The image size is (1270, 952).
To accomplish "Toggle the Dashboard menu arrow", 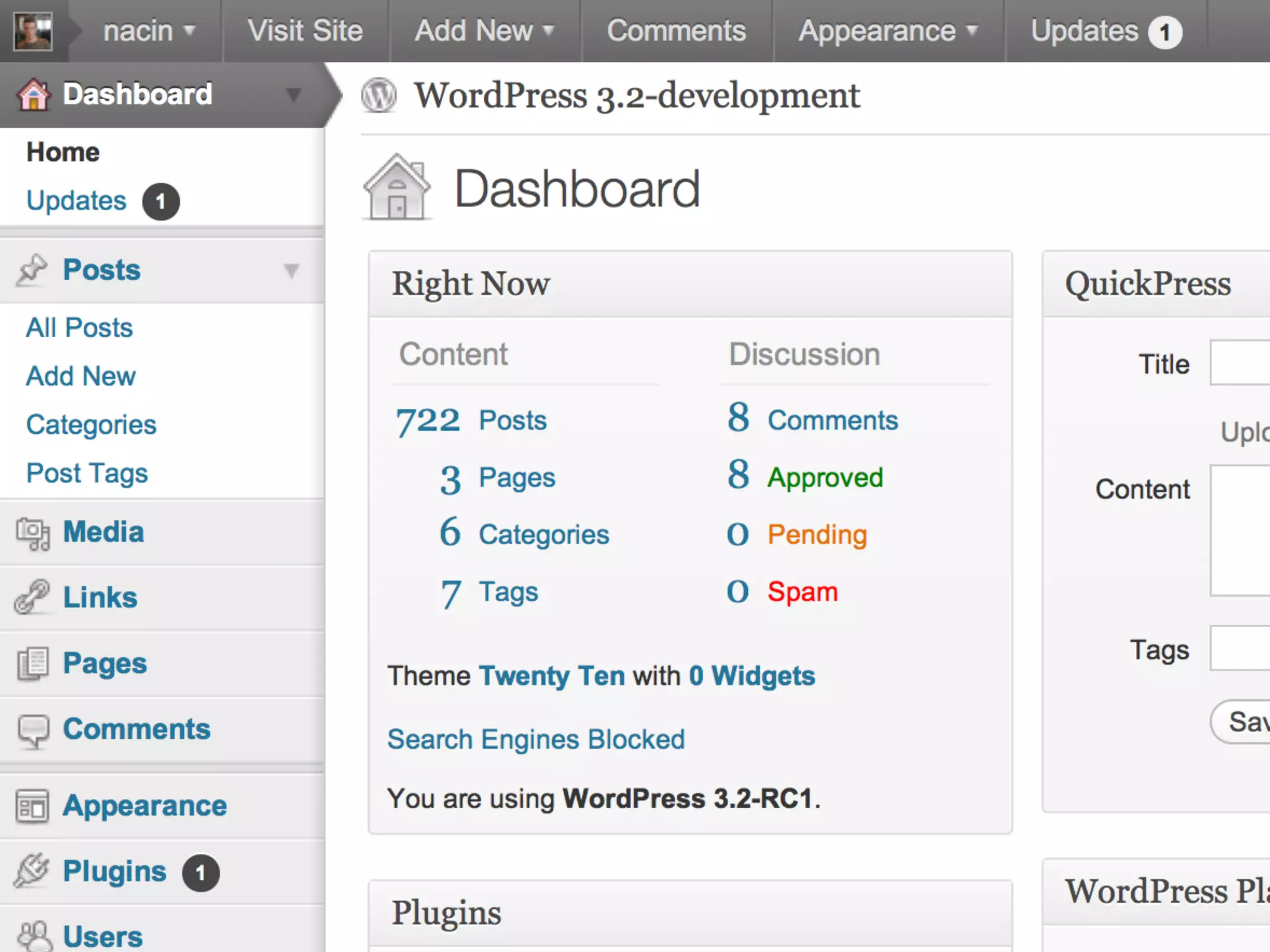I will 293,95.
